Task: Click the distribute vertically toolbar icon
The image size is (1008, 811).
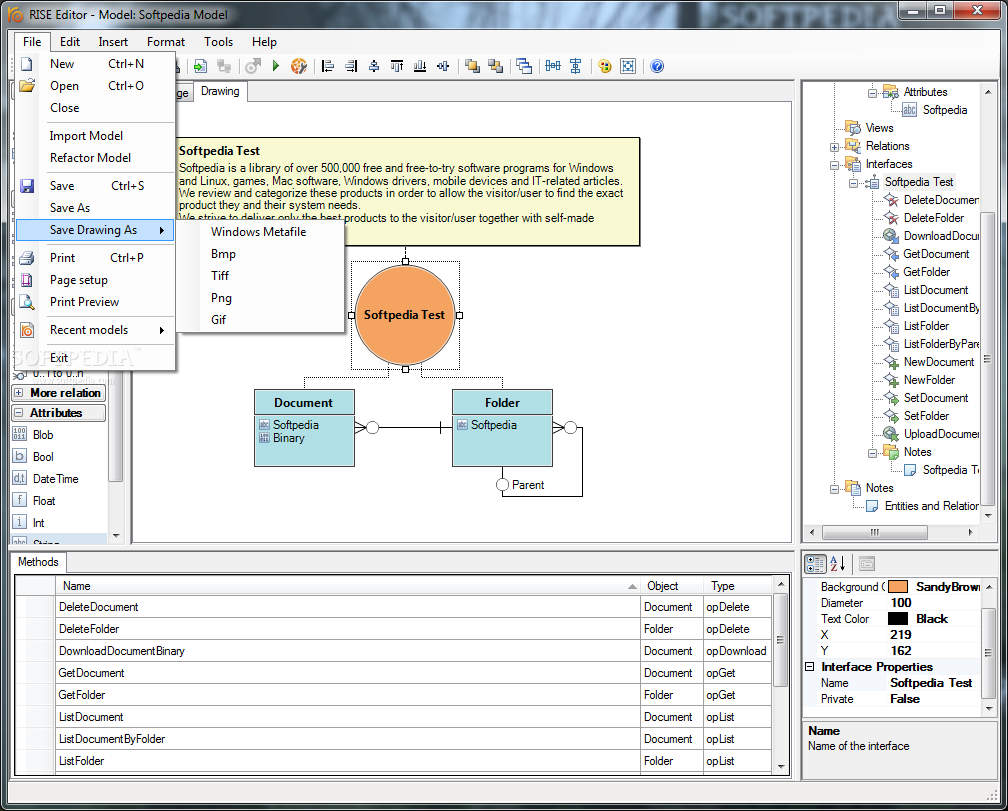Action: pos(576,66)
